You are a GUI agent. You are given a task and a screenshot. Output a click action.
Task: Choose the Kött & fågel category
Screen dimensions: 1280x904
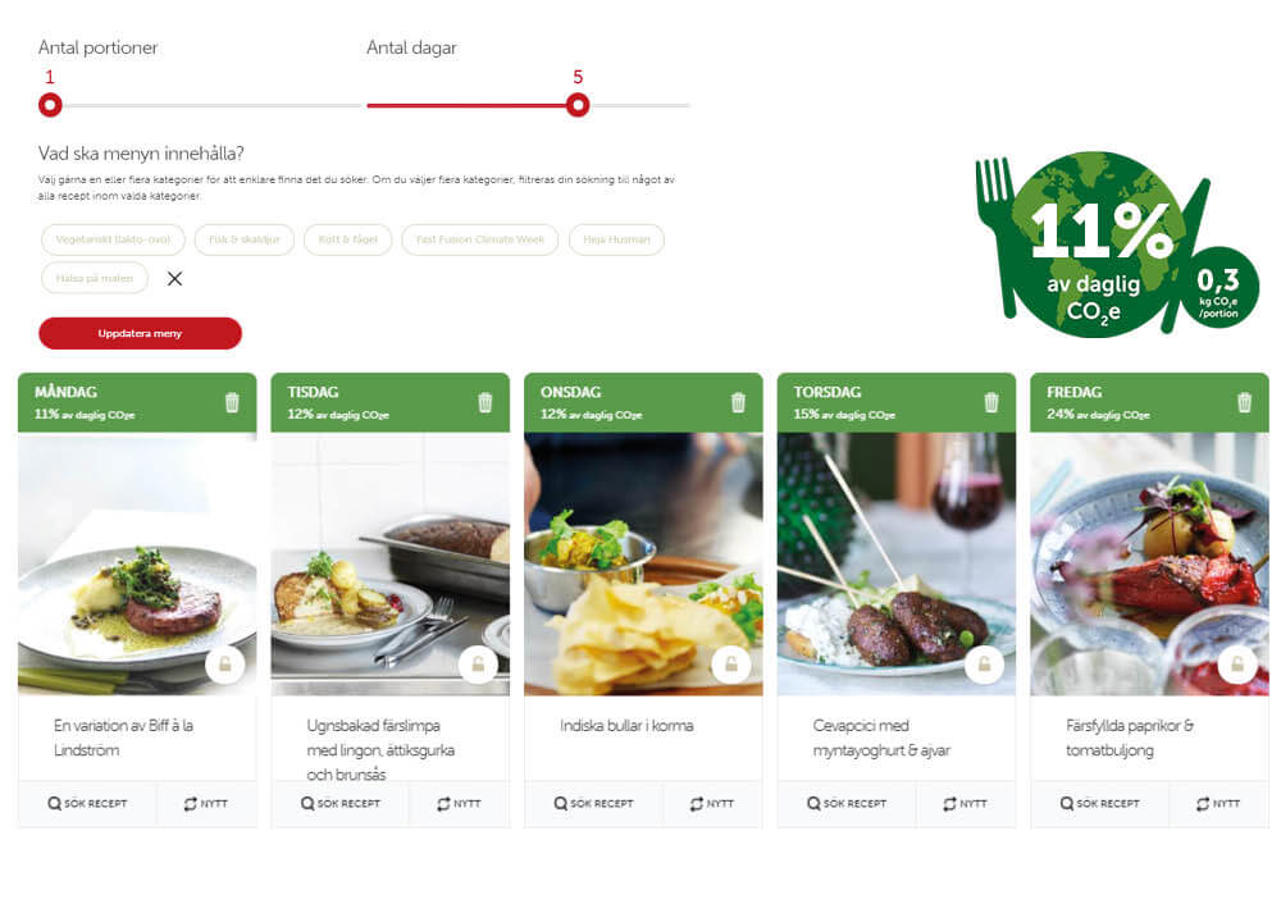[348, 240]
